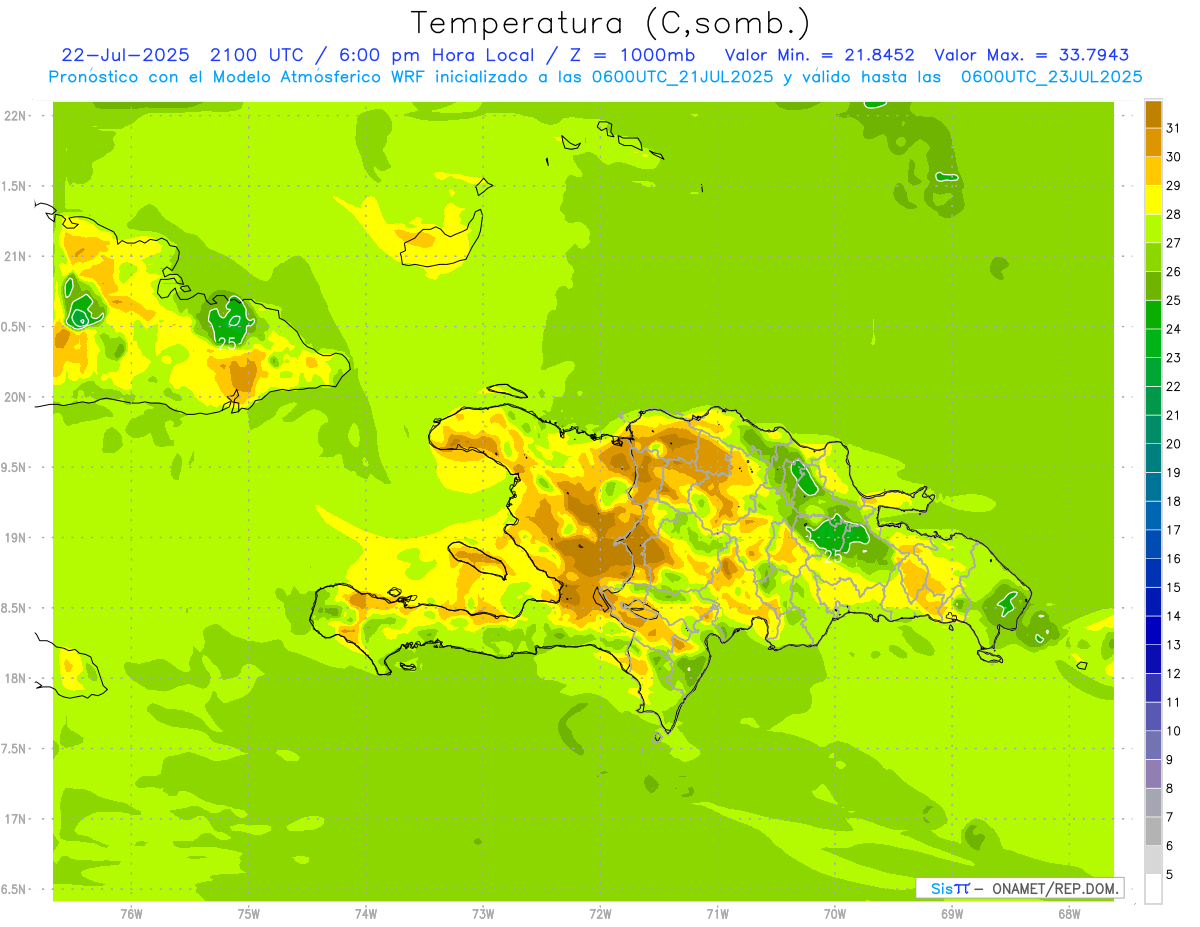Click the brown legend swatch above 31

tap(1153, 114)
